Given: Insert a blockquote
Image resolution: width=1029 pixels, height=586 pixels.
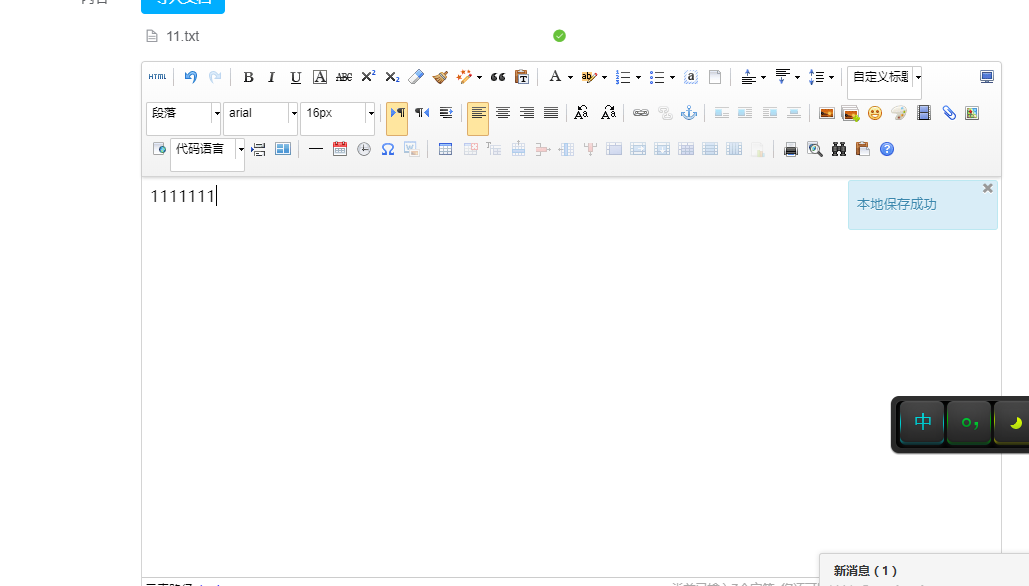Looking at the screenshot, I should tap(497, 77).
